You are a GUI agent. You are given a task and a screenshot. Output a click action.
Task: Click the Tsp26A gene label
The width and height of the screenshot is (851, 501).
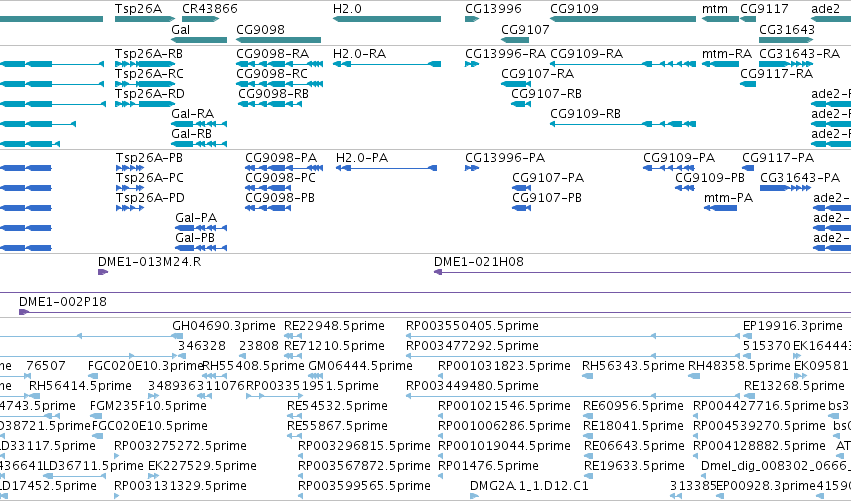(138, 9)
